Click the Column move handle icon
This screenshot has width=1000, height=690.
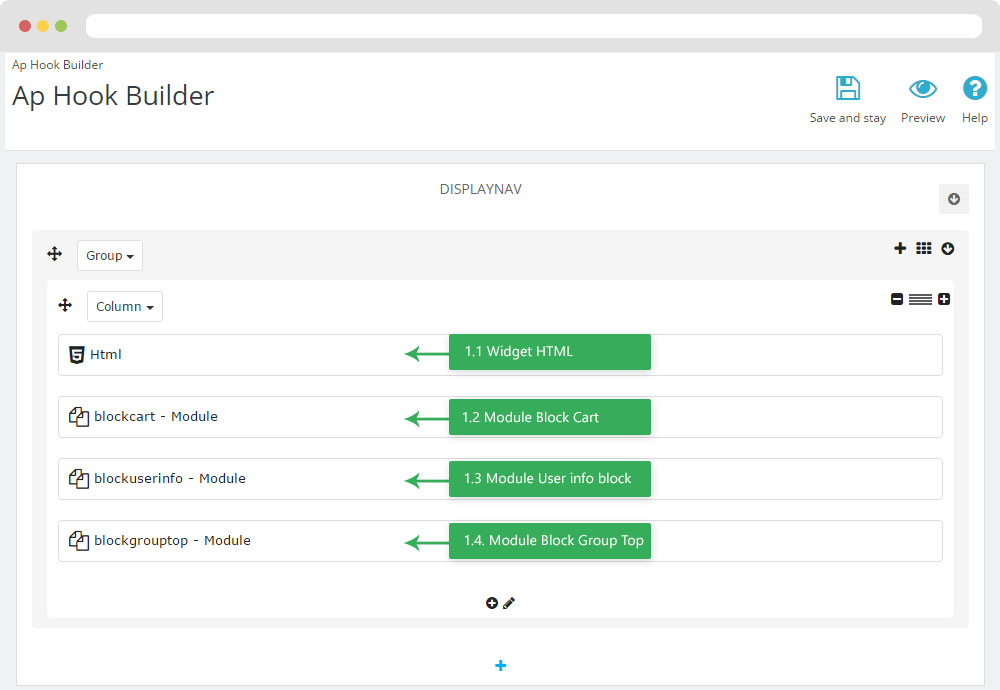[x=65, y=305]
